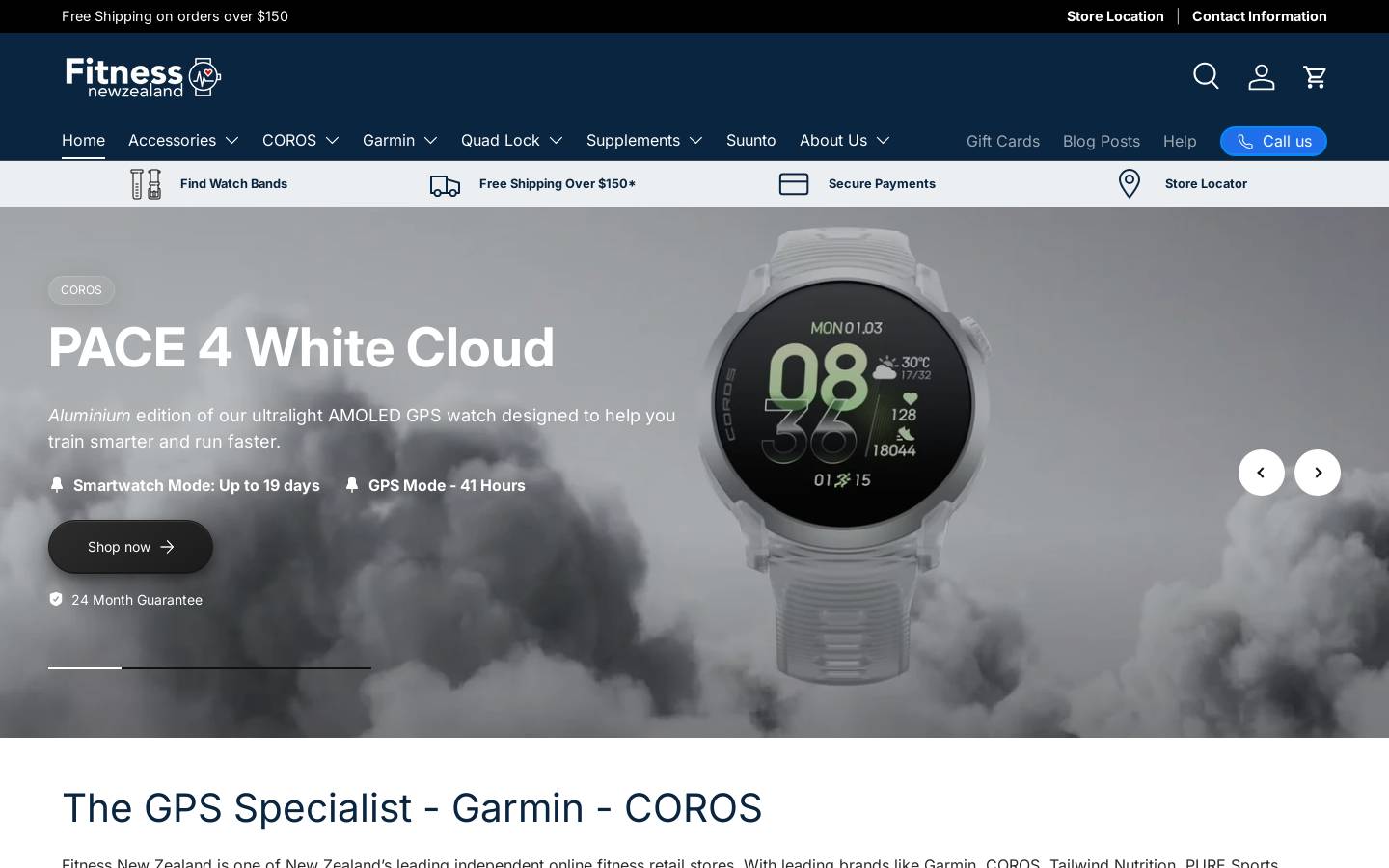
Task: Expand the Accessories menu chevron
Action: tap(231, 141)
